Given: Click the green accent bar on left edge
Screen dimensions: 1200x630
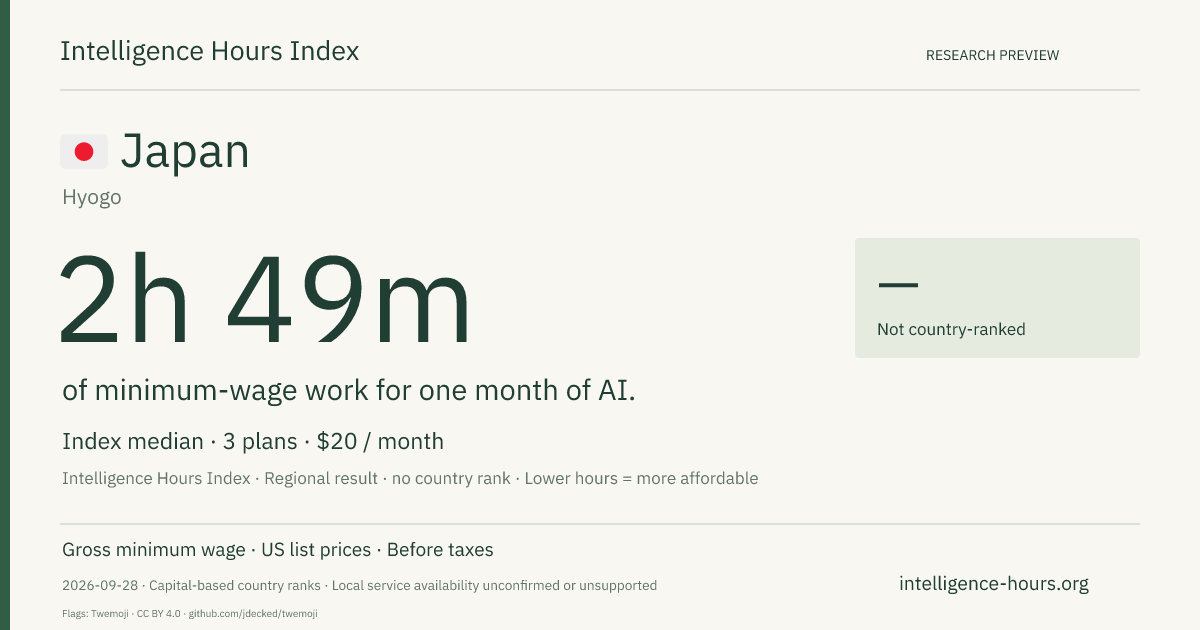Looking at the screenshot, I should click(x=5, y=315).
